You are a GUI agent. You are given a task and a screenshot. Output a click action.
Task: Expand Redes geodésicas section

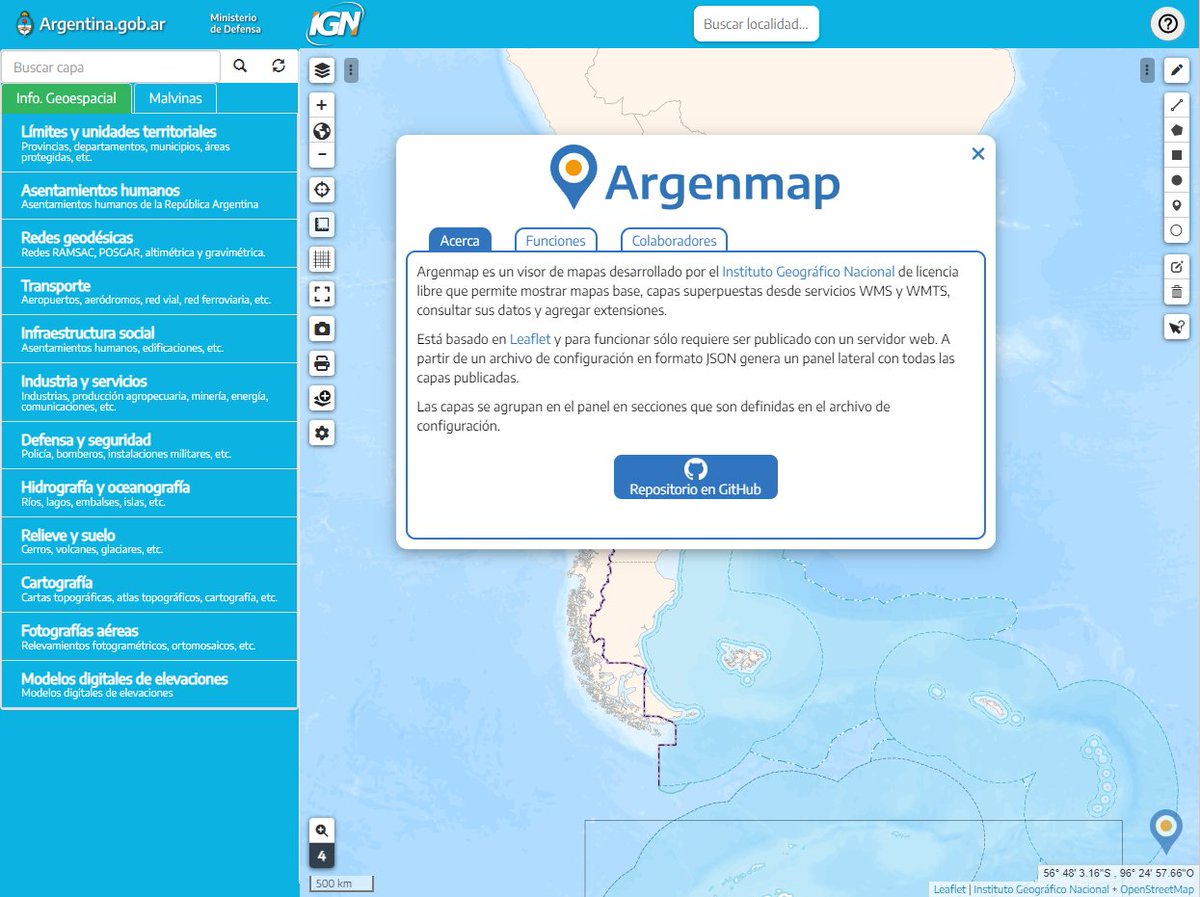tap(149, 244)
